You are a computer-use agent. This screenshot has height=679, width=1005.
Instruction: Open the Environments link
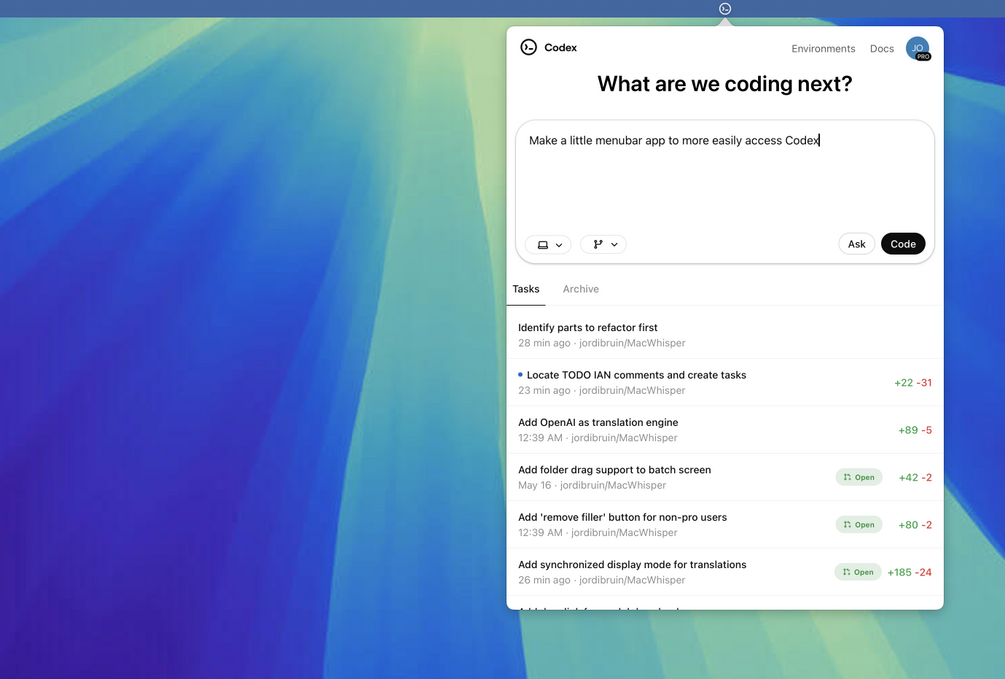[823, 49]
